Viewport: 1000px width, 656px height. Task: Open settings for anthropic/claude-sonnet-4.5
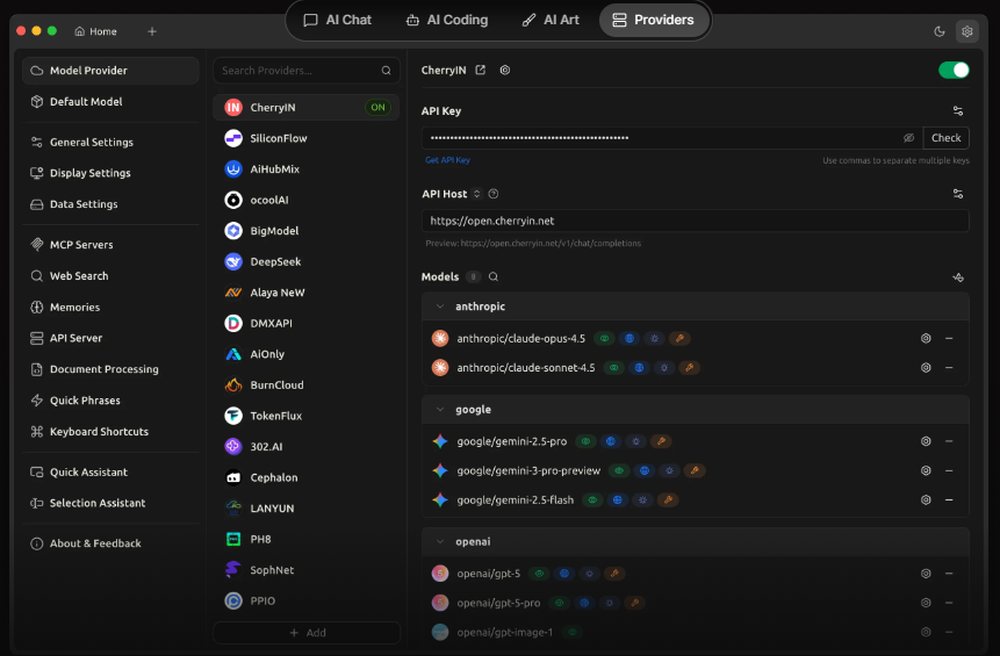click(x=925, y=368)
